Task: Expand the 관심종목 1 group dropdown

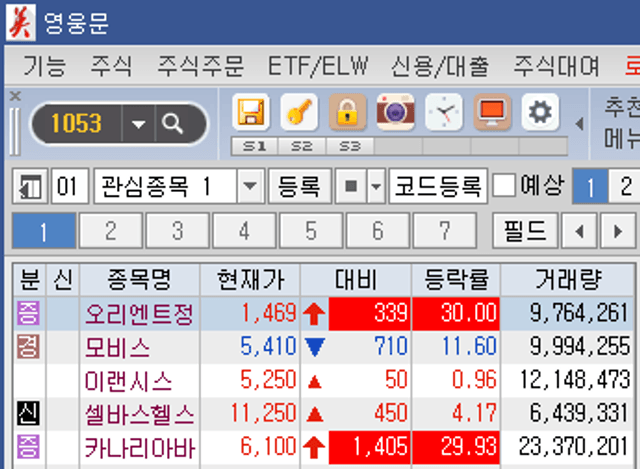Action: coord(250,187)
